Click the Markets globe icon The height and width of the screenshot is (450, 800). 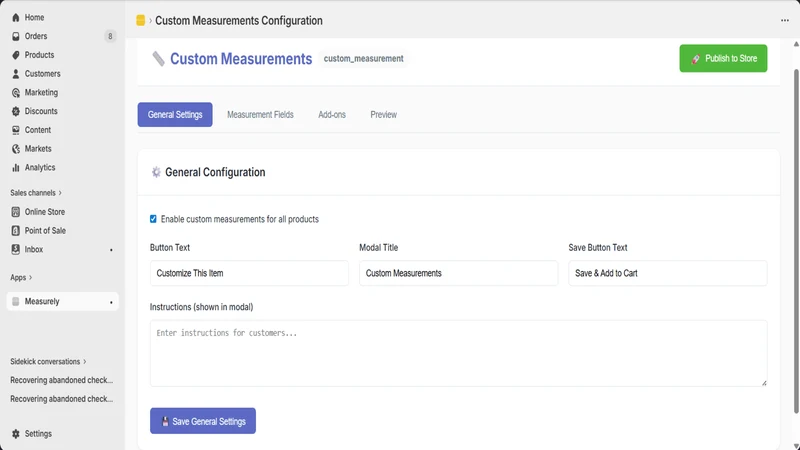click(x=16, y=149)
